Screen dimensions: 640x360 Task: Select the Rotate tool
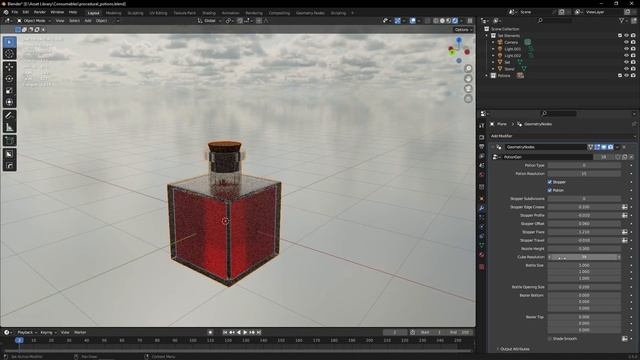(9, 78)
